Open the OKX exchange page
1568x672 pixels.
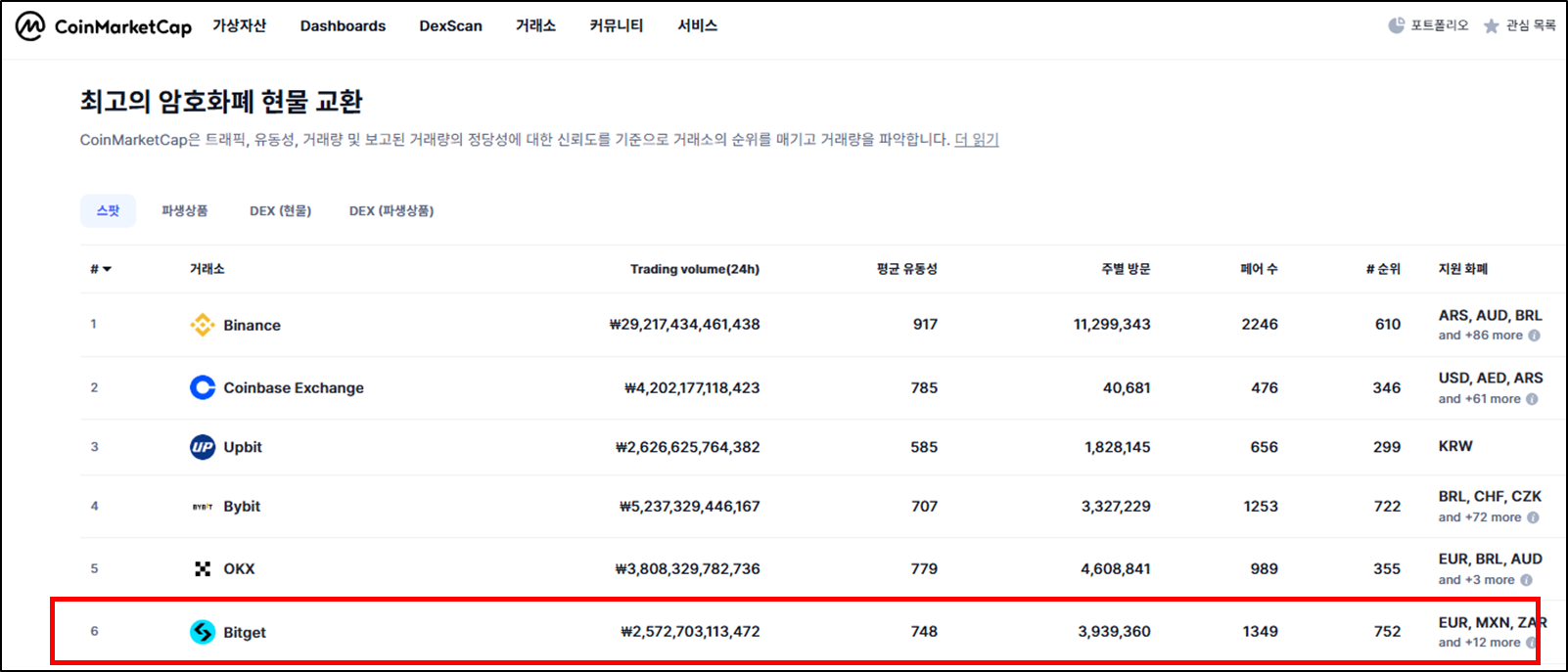pyautogui.click(x=239, y=569)
